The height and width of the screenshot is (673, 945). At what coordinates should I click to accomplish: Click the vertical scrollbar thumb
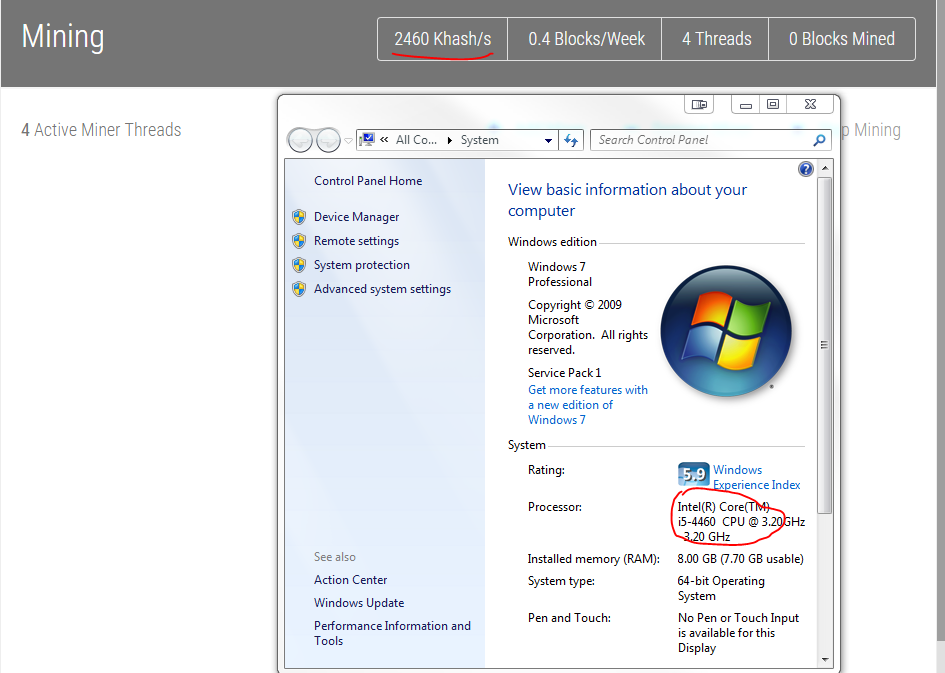[824, 345]
